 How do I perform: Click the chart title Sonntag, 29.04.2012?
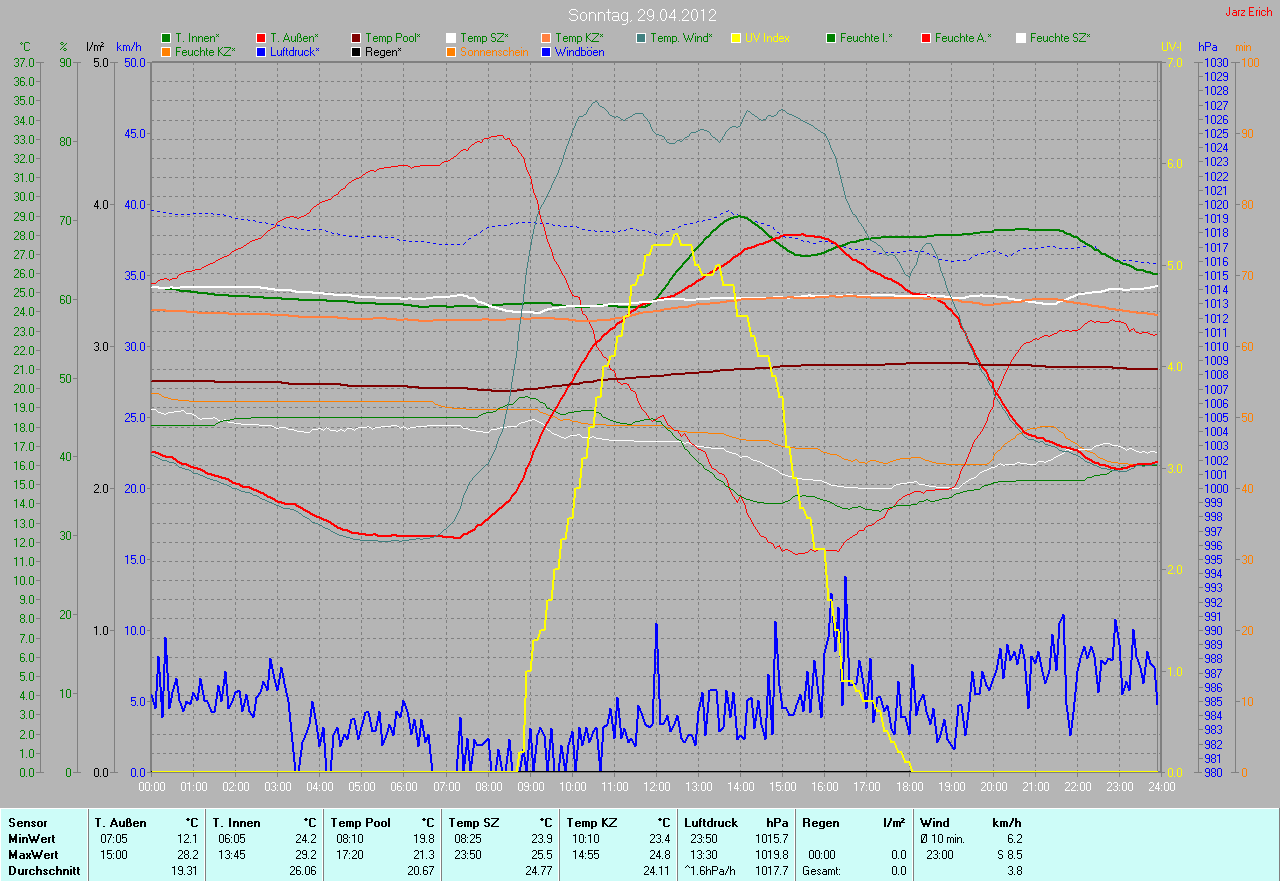[x=642, y=15]
